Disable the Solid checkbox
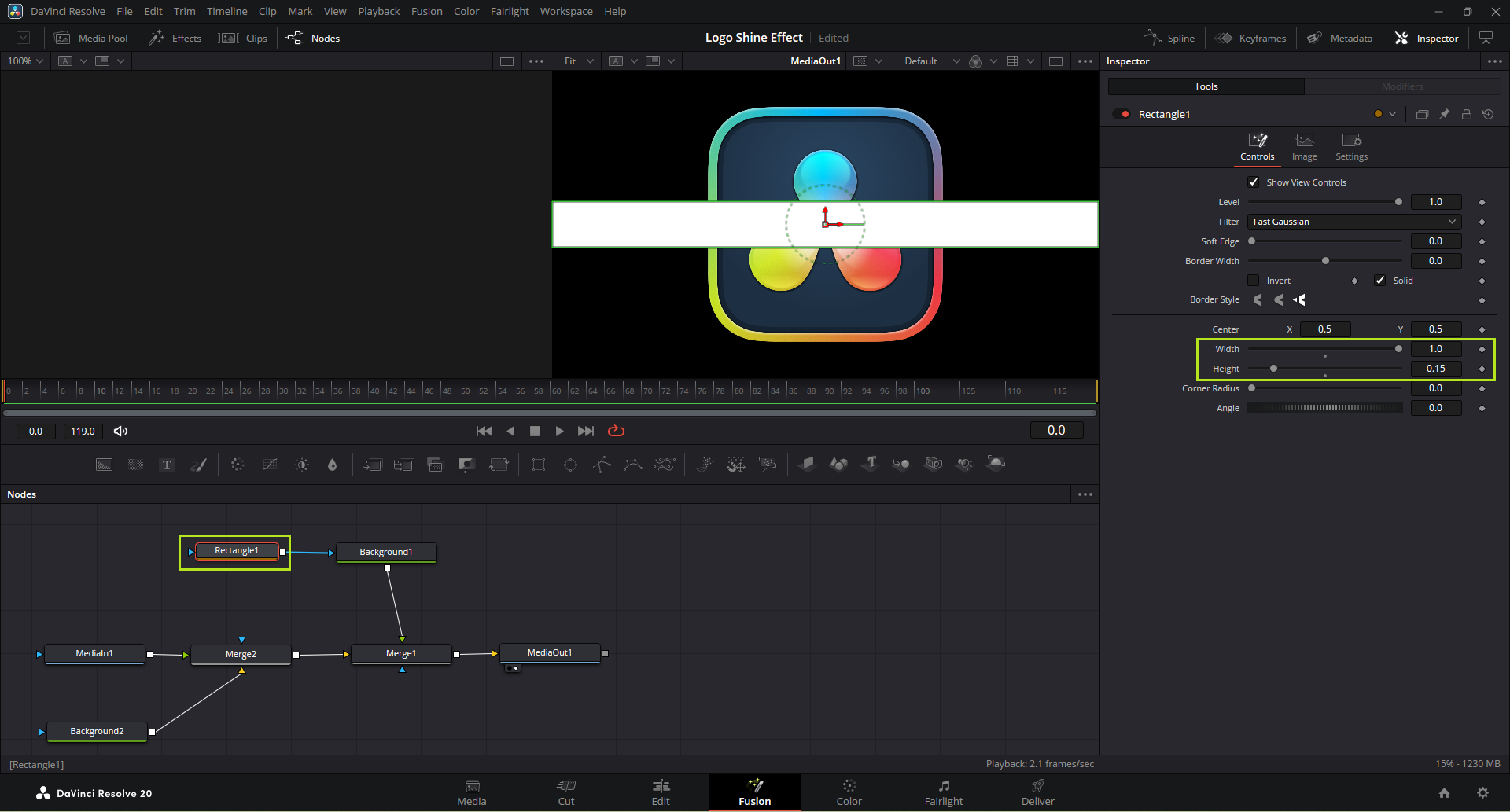This screenshot has height=812, width=1510. 1380,281
